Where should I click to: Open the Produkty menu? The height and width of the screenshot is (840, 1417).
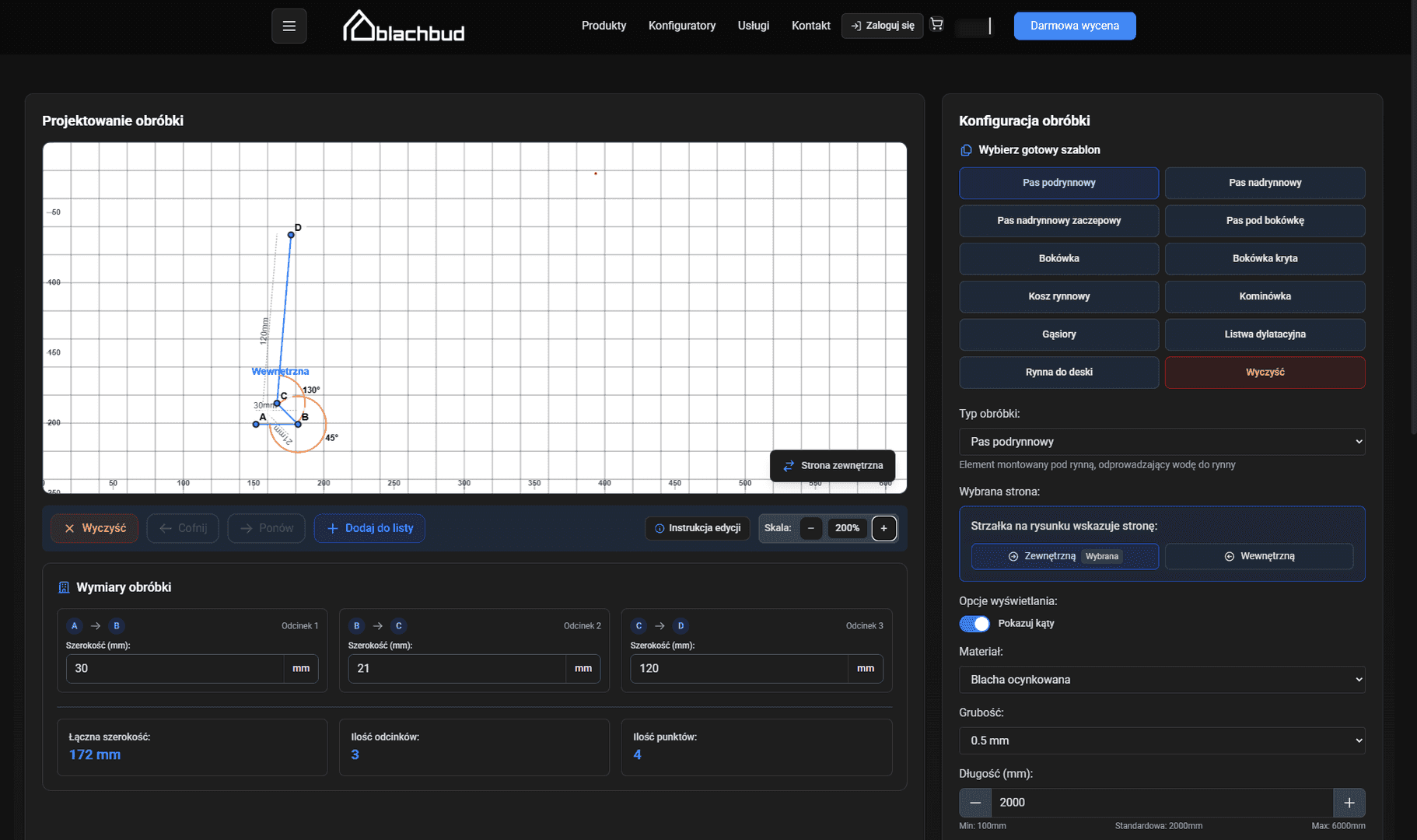(604, 26)
